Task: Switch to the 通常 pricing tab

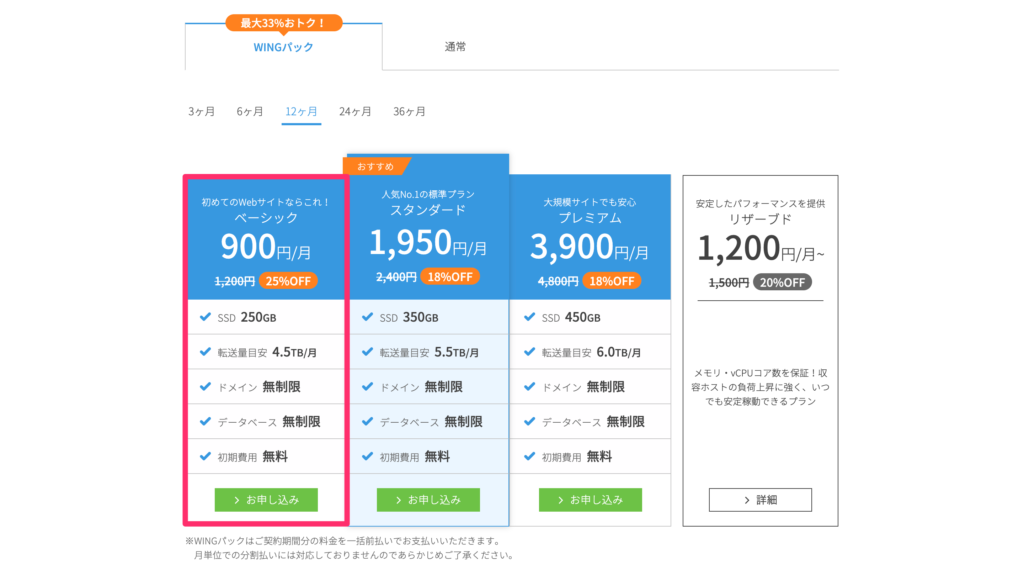Action: [x=455, y=47]
